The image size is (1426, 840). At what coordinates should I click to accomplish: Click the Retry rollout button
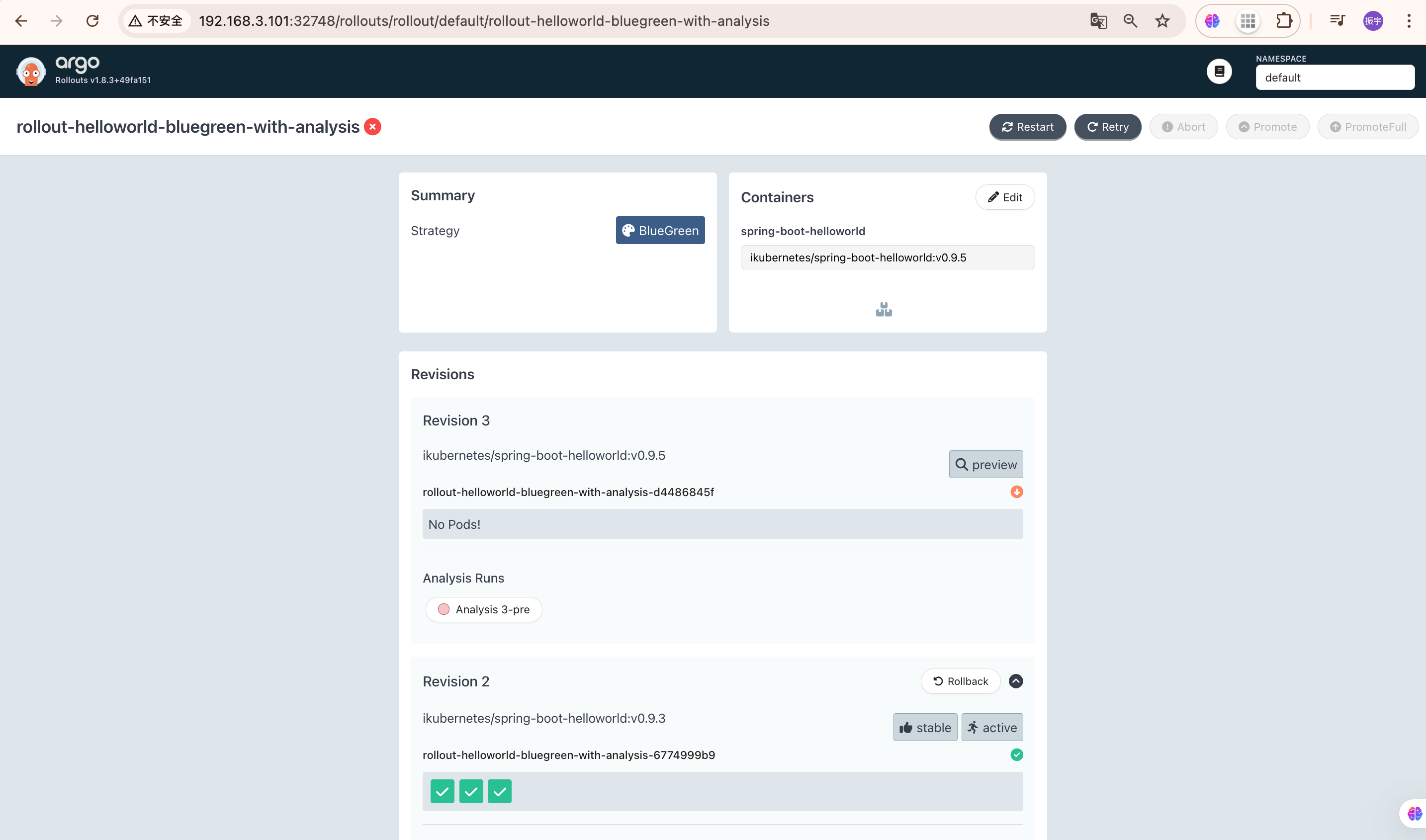coord(1107,127)
